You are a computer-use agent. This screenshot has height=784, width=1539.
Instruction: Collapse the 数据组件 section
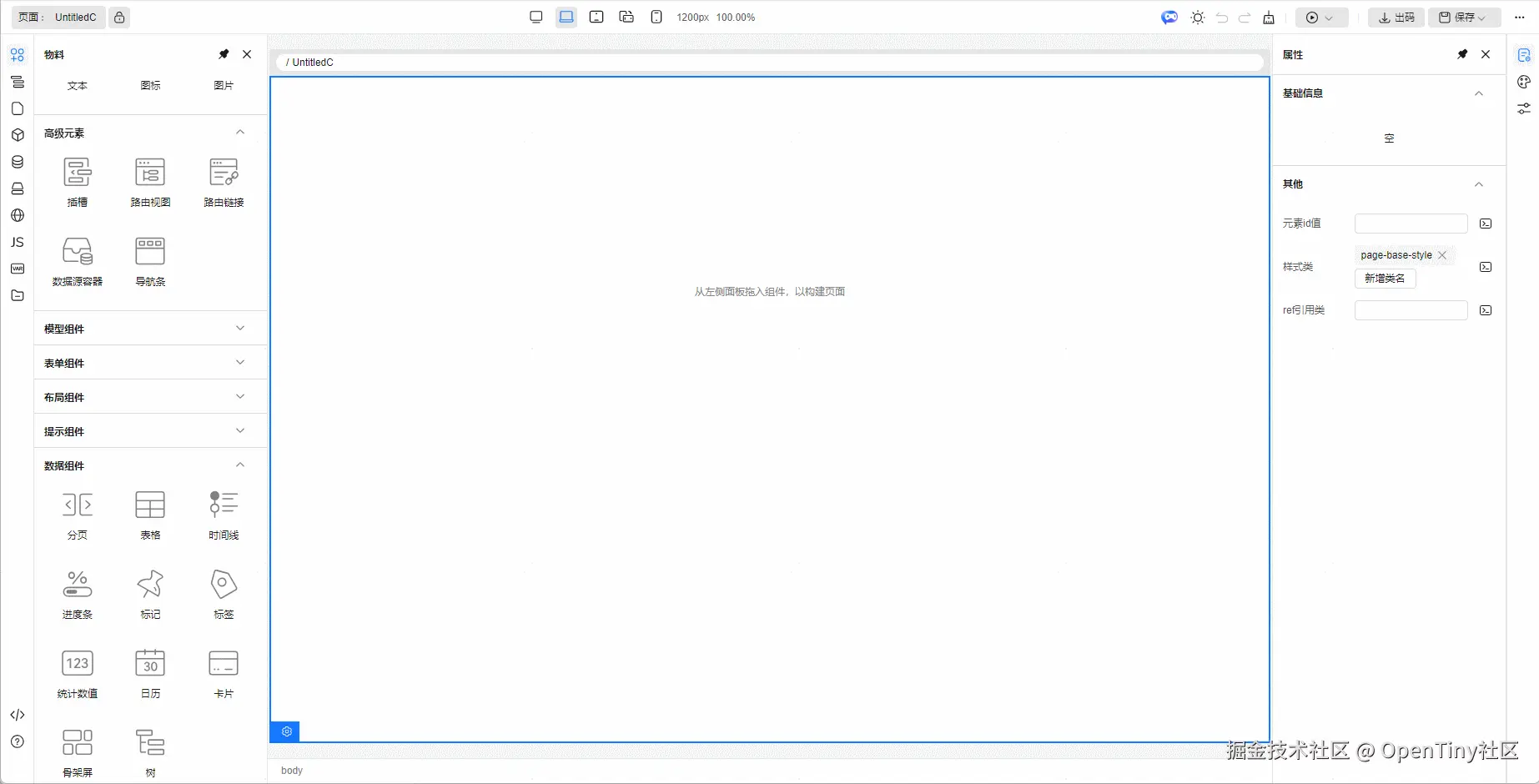[x=240, y=465]
